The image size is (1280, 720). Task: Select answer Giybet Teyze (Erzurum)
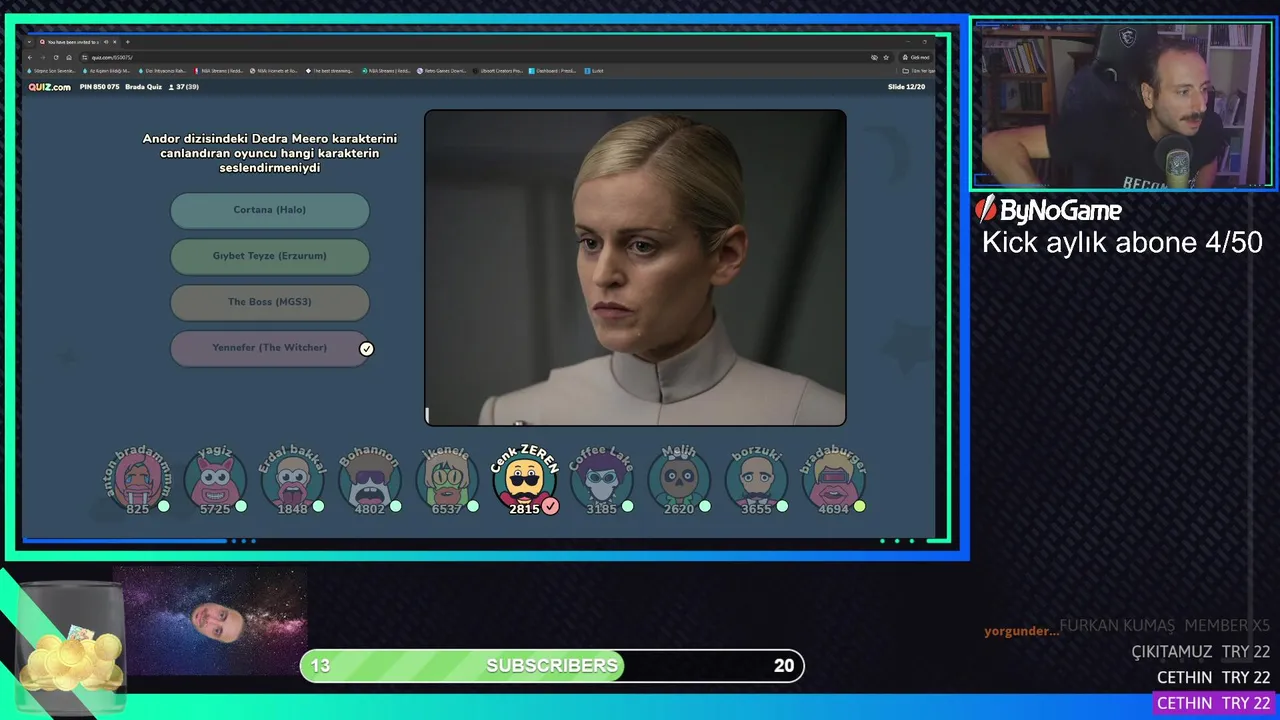[x=270, y=256]
